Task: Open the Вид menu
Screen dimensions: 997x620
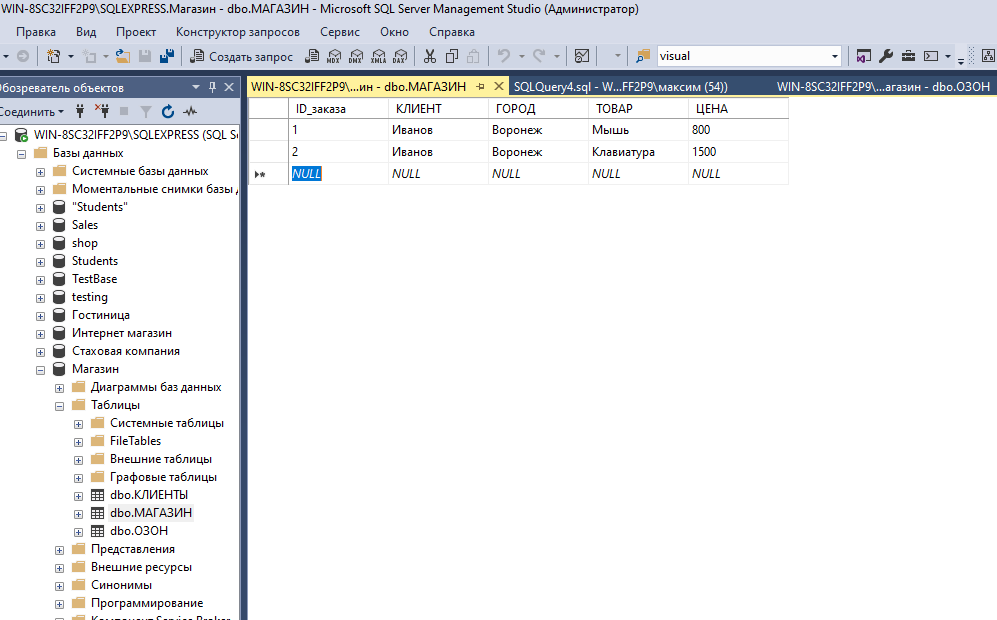Action: click(x=86, y=32)
